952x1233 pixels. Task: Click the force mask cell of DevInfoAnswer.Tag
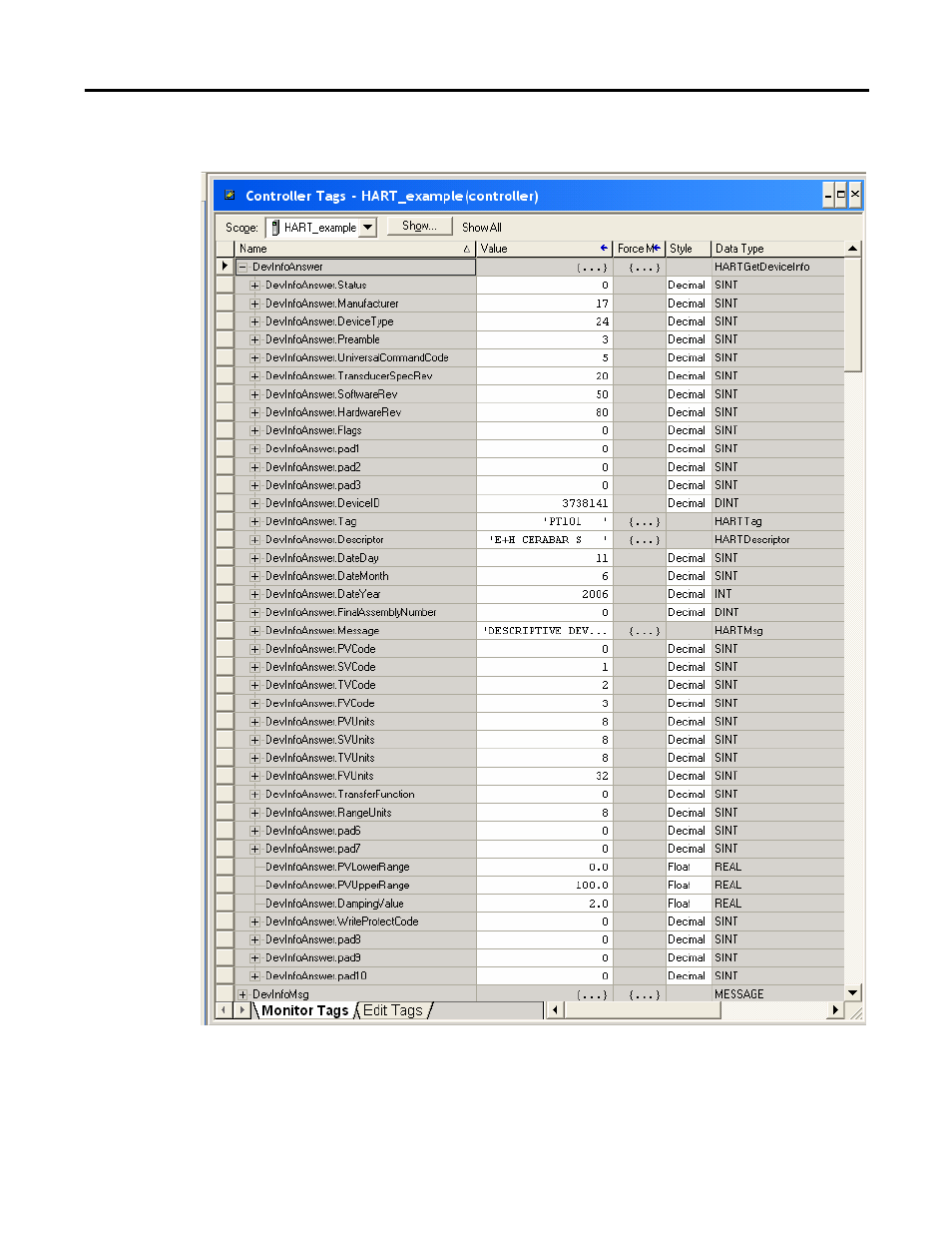[639, 522]
